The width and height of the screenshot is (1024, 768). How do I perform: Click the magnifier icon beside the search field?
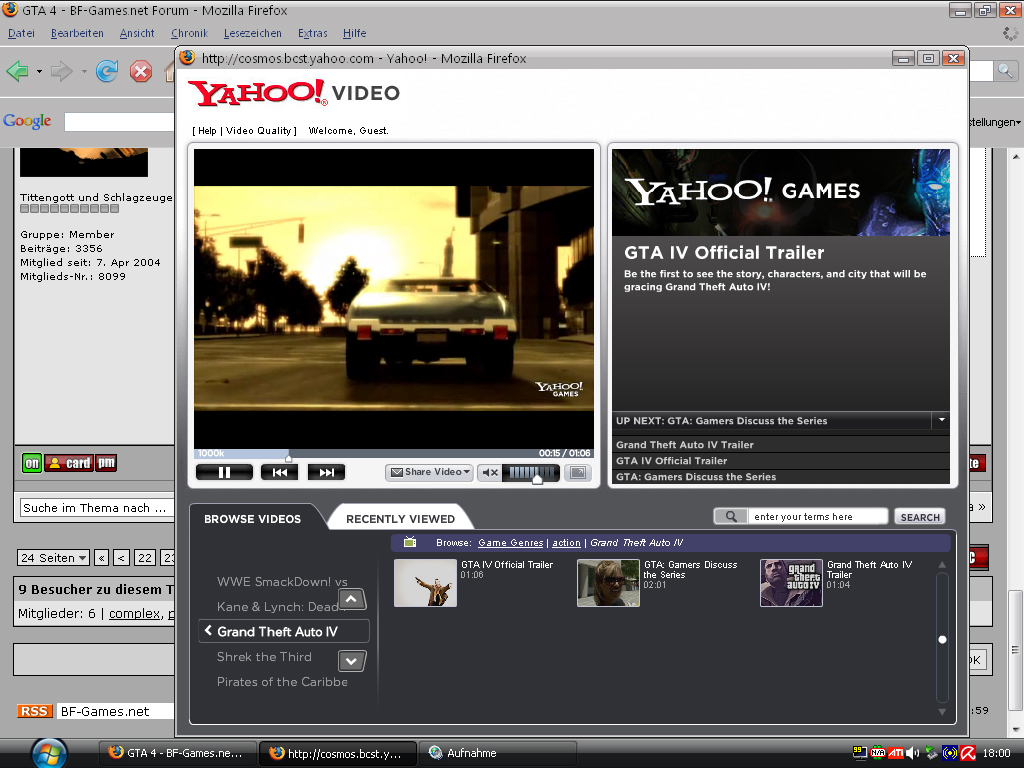pyautogui.click(x=731, y=517)
